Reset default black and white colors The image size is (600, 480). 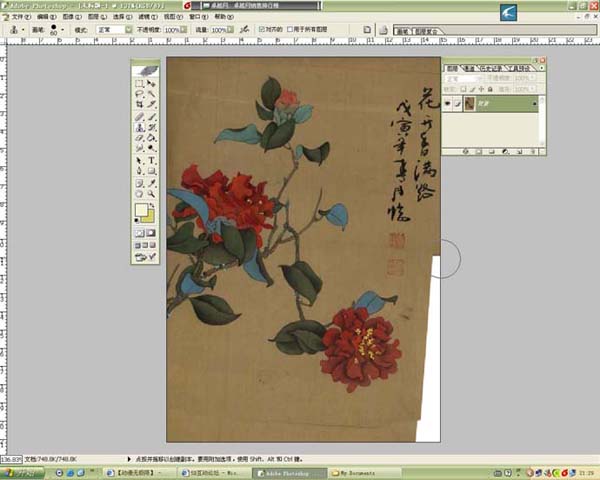[x=137, y=220]
